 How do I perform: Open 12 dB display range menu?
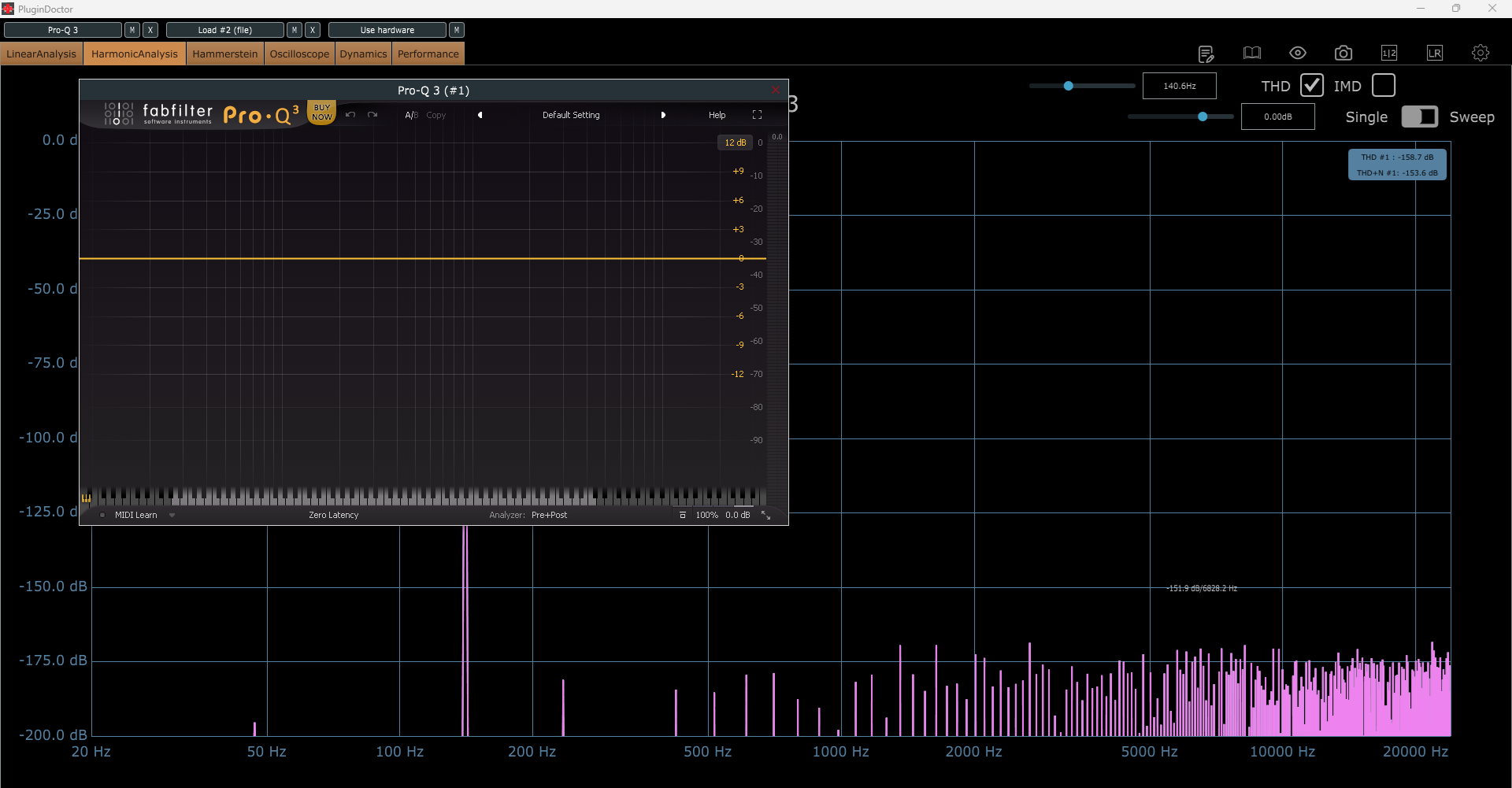735,142
